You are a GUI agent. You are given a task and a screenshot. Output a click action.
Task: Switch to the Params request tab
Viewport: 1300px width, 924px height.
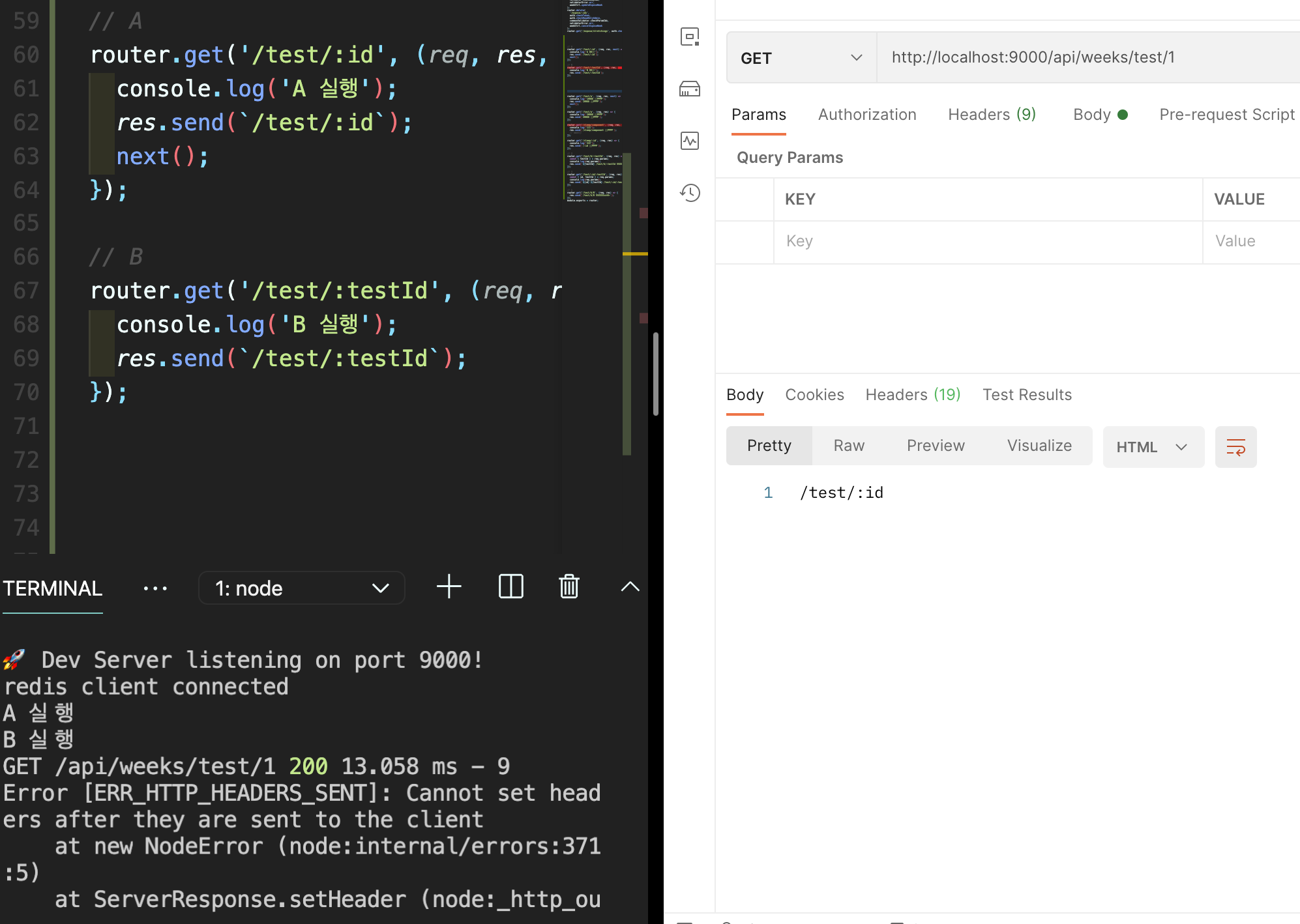758,115
